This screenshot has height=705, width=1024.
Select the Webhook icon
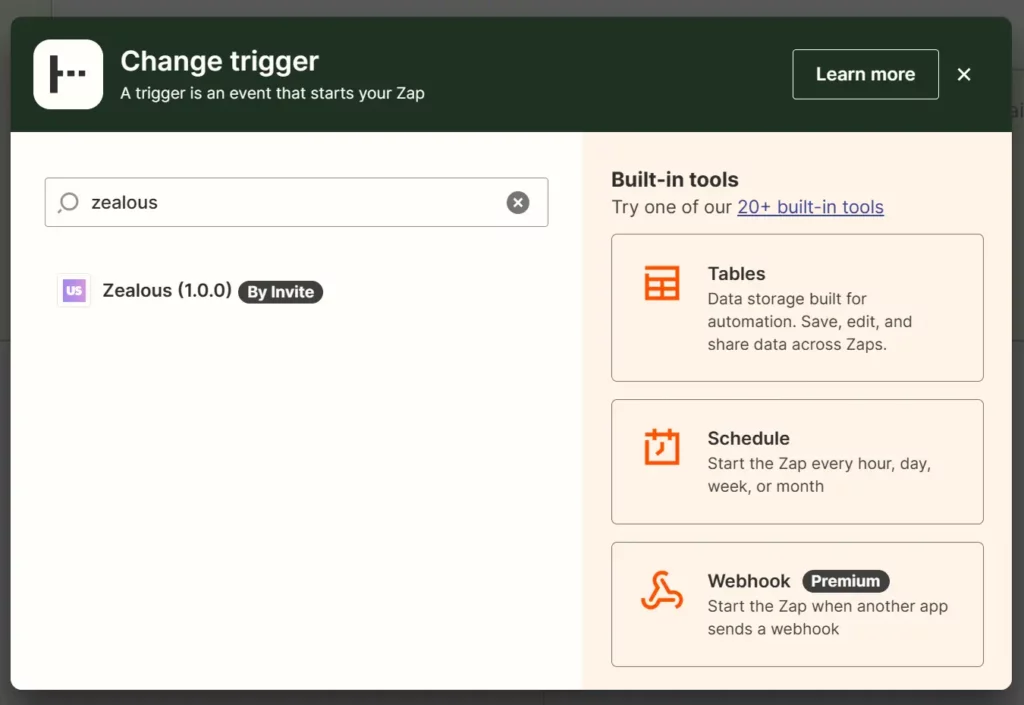point(662,591)
